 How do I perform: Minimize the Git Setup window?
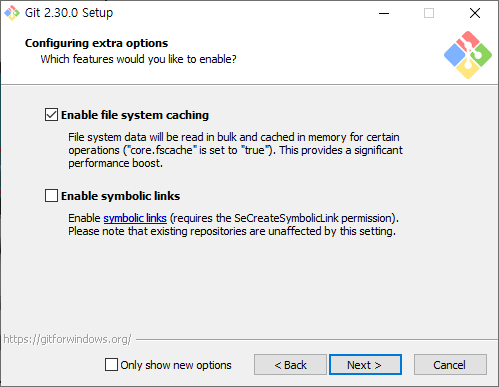[x=384, y=13]
